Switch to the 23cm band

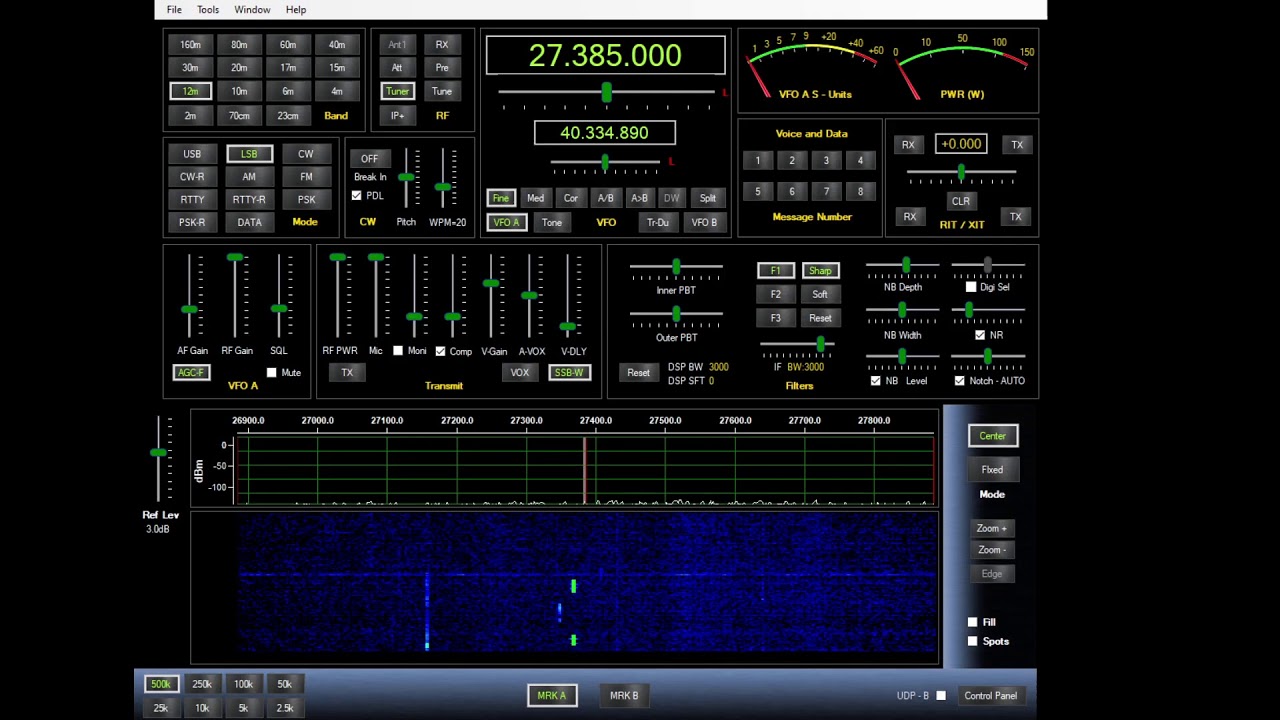tap(288, 116)
